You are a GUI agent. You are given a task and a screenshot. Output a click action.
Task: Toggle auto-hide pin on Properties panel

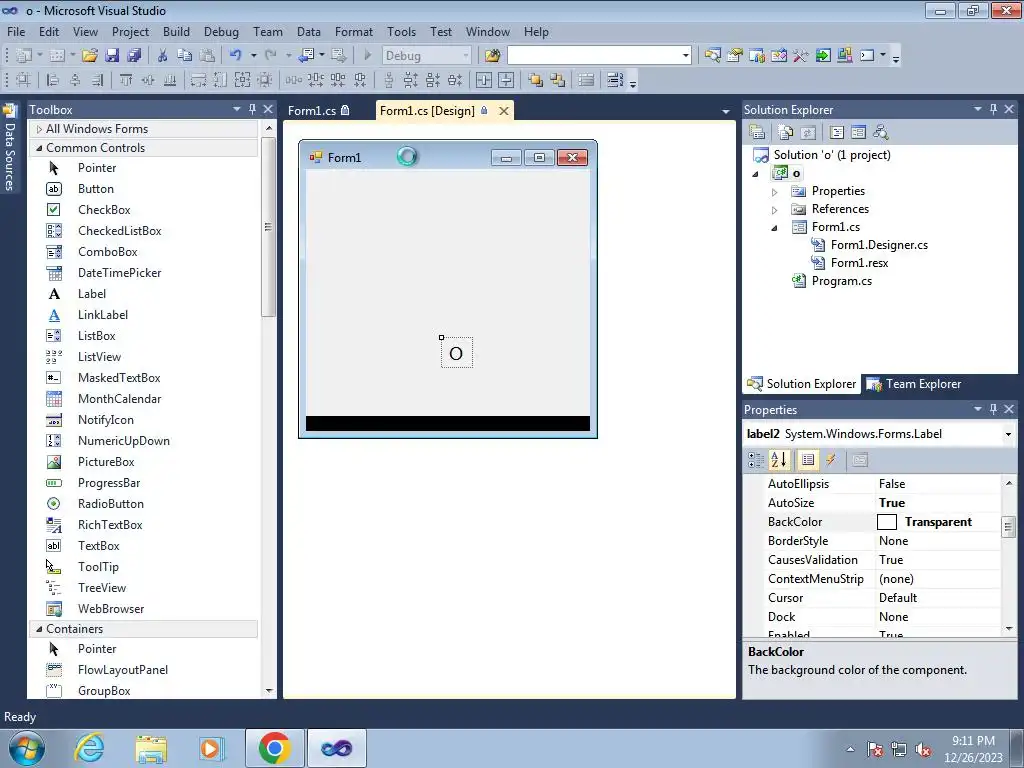(993, 409)
